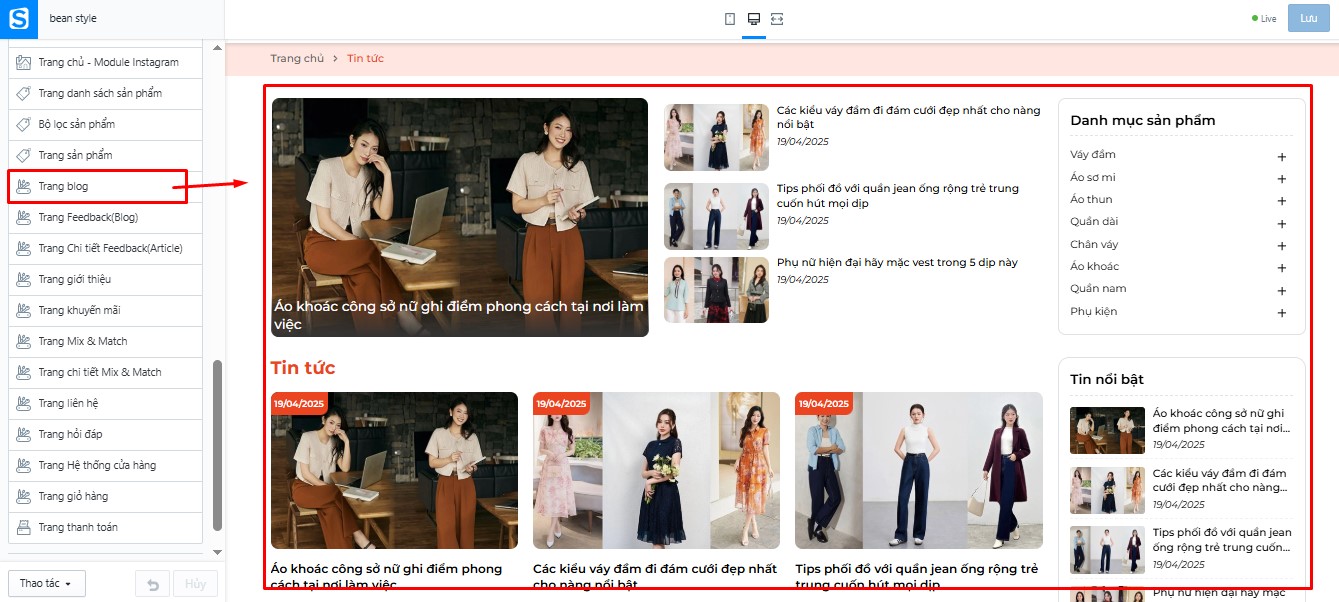Open top-list article Các kiểu váy đầm

point(908,117)
